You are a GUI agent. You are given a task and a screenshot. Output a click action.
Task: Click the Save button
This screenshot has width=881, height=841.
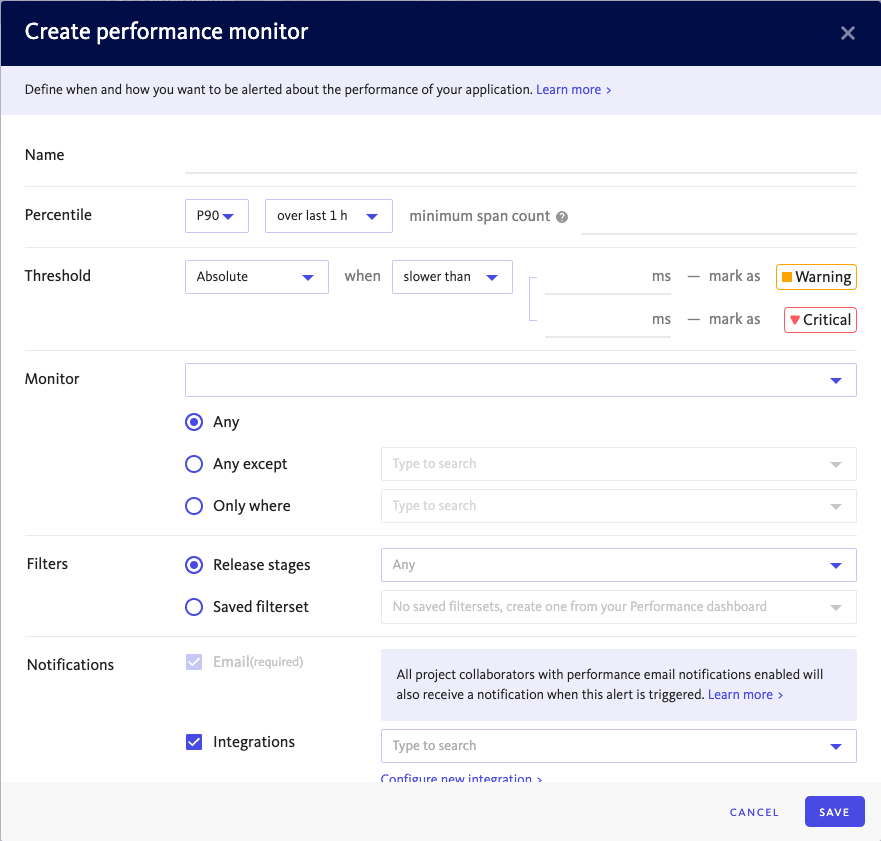(834, 812)
